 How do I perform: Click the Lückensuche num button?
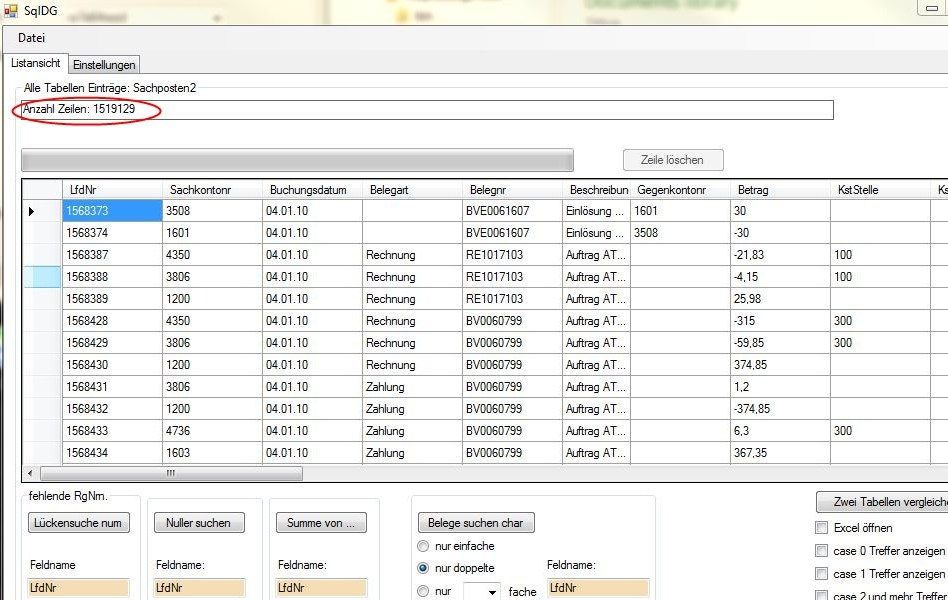click(78, 523)
